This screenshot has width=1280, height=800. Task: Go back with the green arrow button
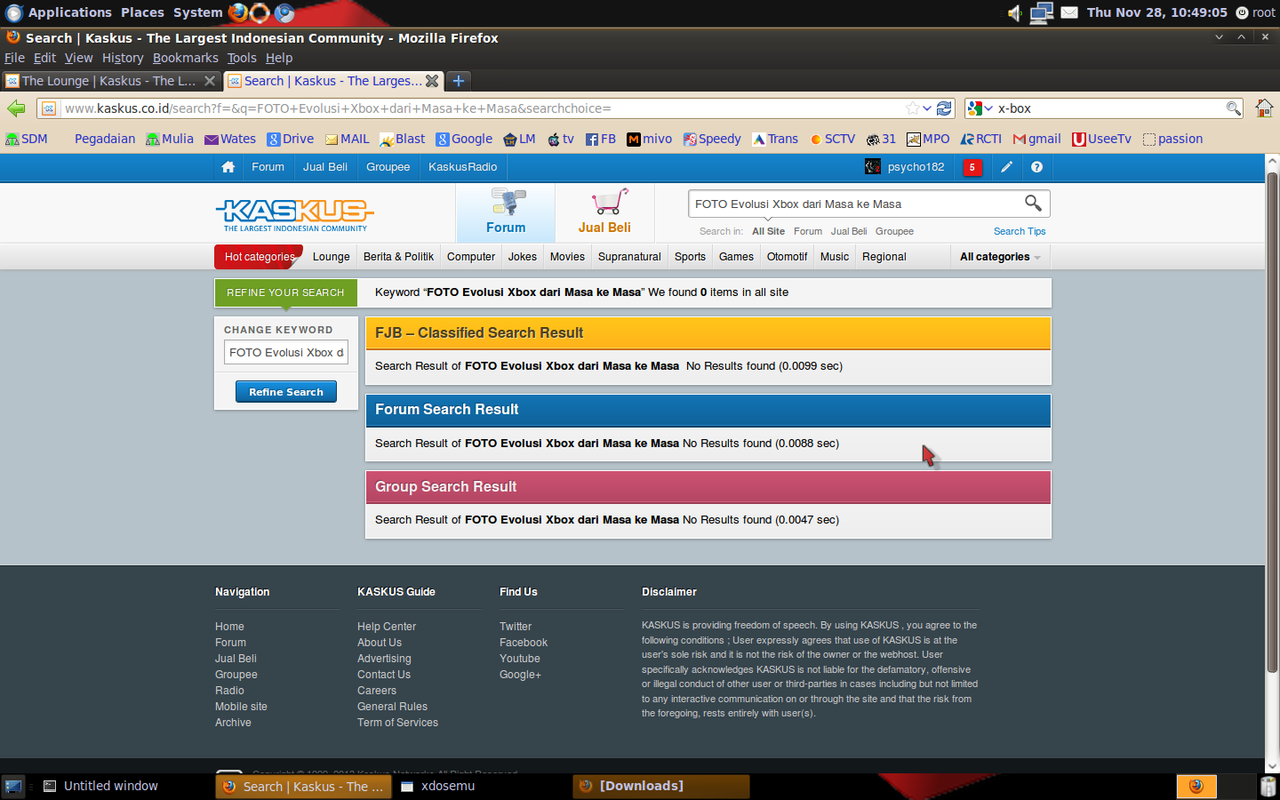click(x=16, y=108)
